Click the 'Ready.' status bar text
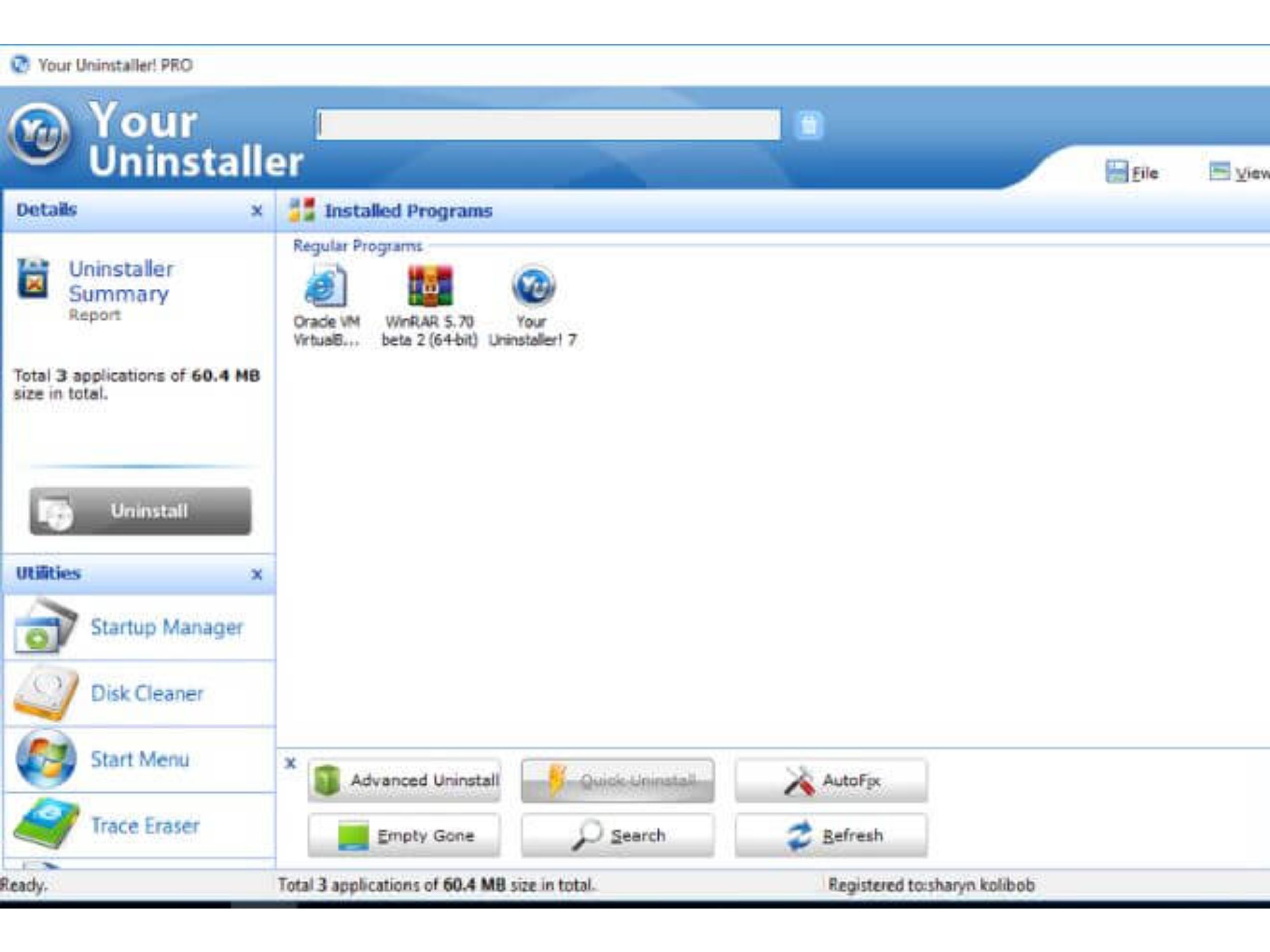This screenshot has width=1270, height=952. (23, 885)
